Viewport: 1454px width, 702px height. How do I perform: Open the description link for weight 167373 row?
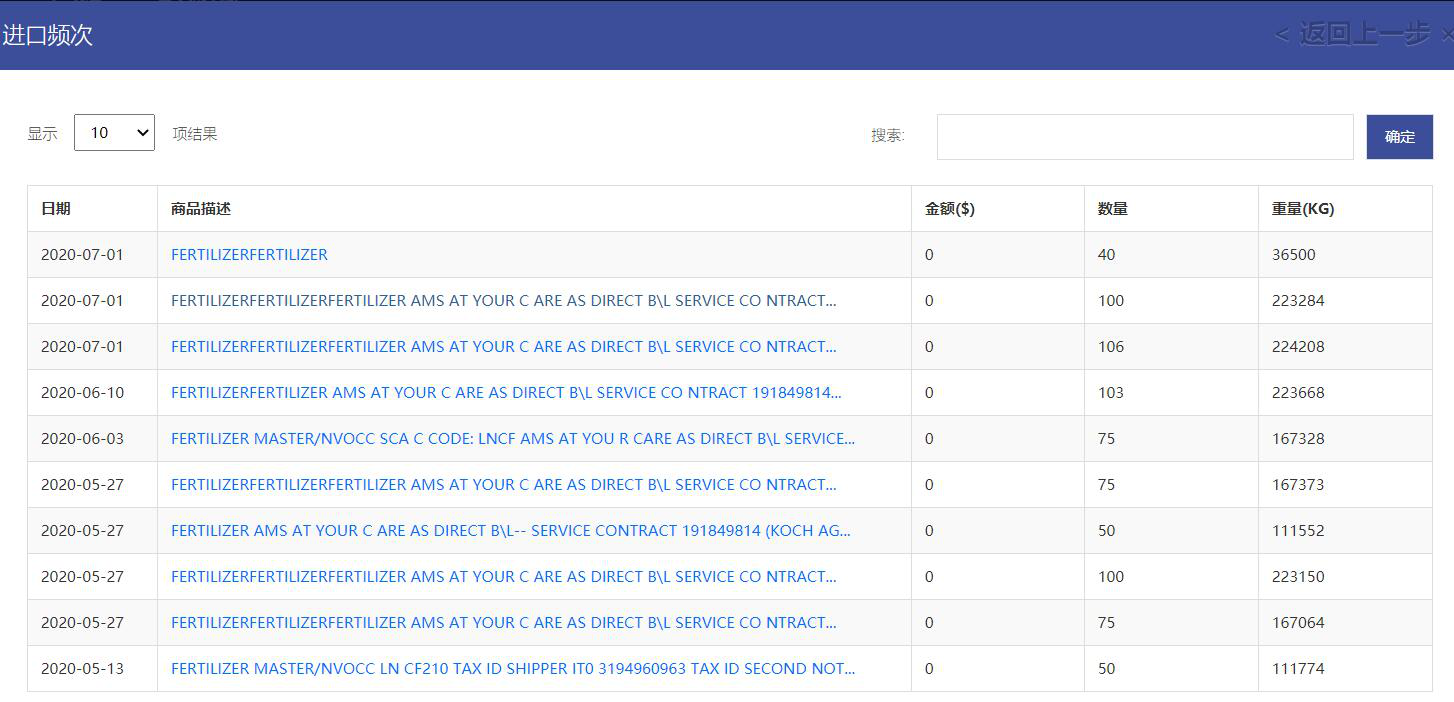tap(503, 485)
